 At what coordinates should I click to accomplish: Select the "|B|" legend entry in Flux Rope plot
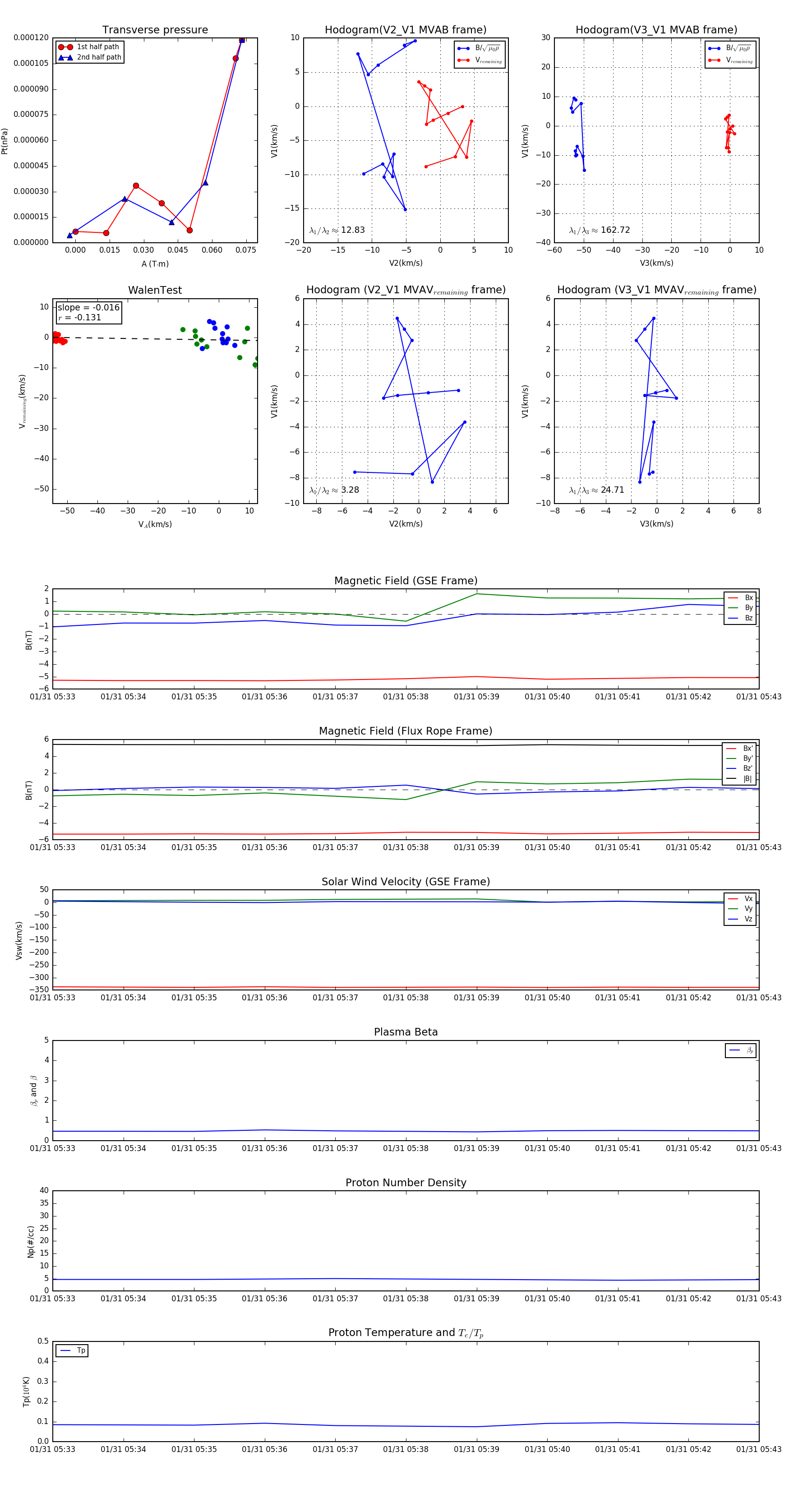coord(739,779)
